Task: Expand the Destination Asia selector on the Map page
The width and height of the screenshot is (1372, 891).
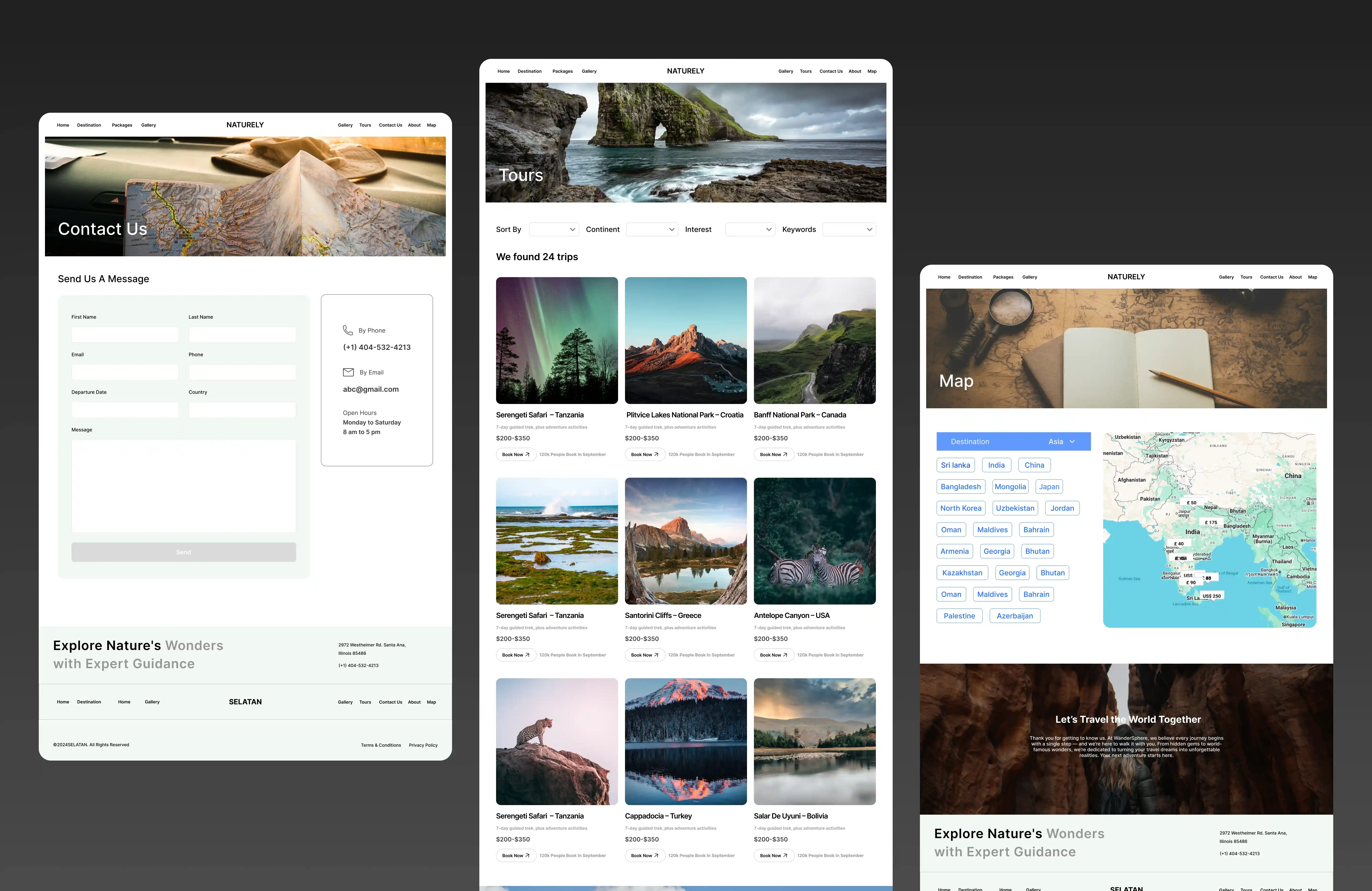Action: tap(1013, 442)
